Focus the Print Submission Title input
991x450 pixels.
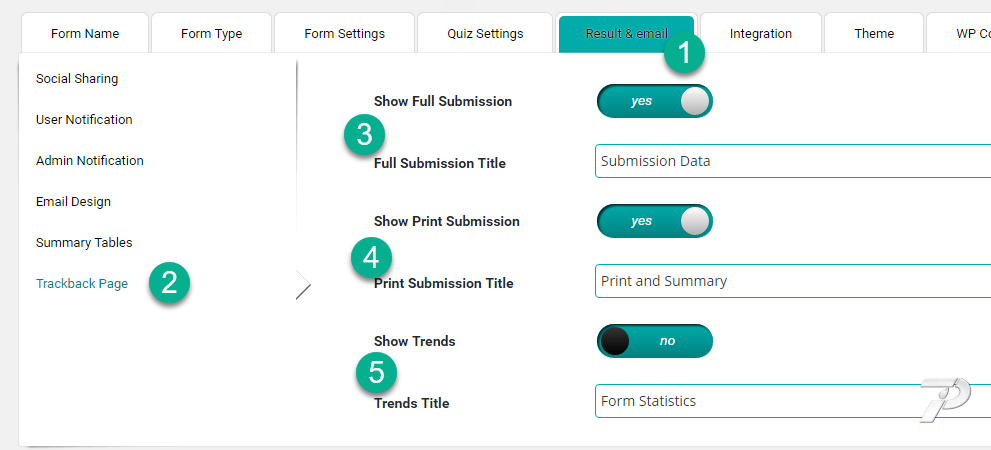pos(793,281)
